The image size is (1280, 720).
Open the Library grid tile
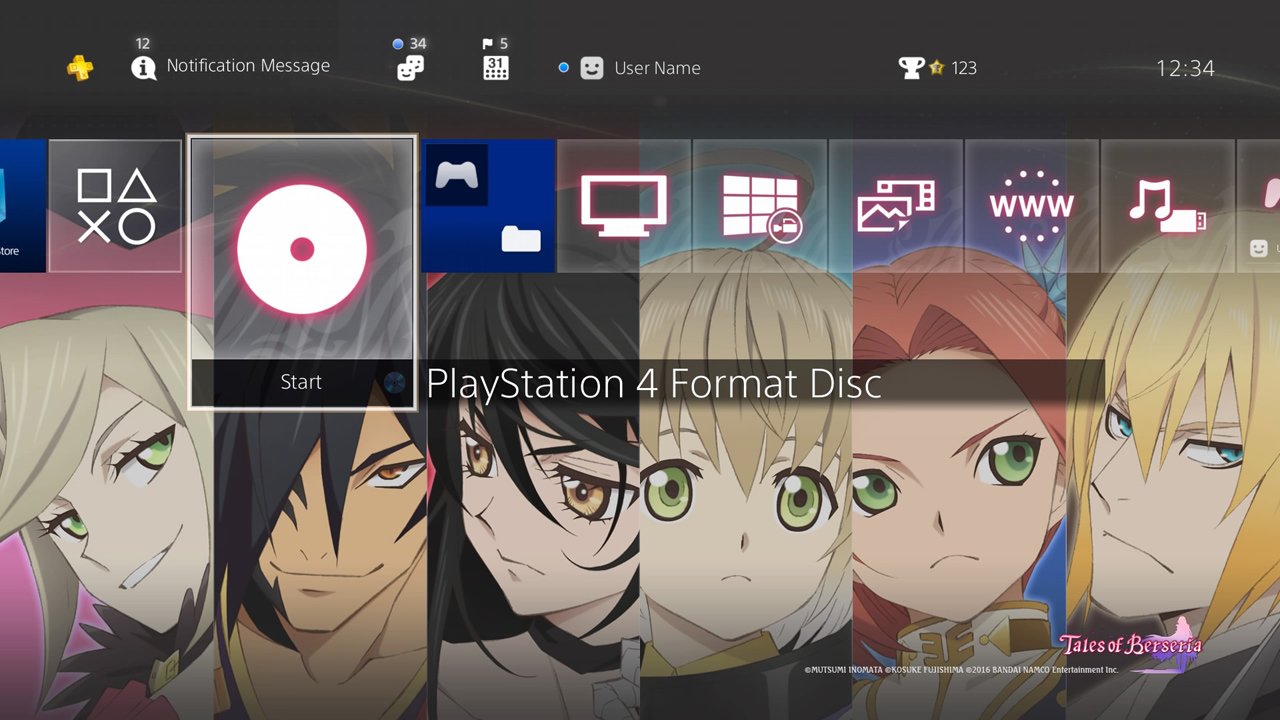pyautogui.click(x=760, y=206)
